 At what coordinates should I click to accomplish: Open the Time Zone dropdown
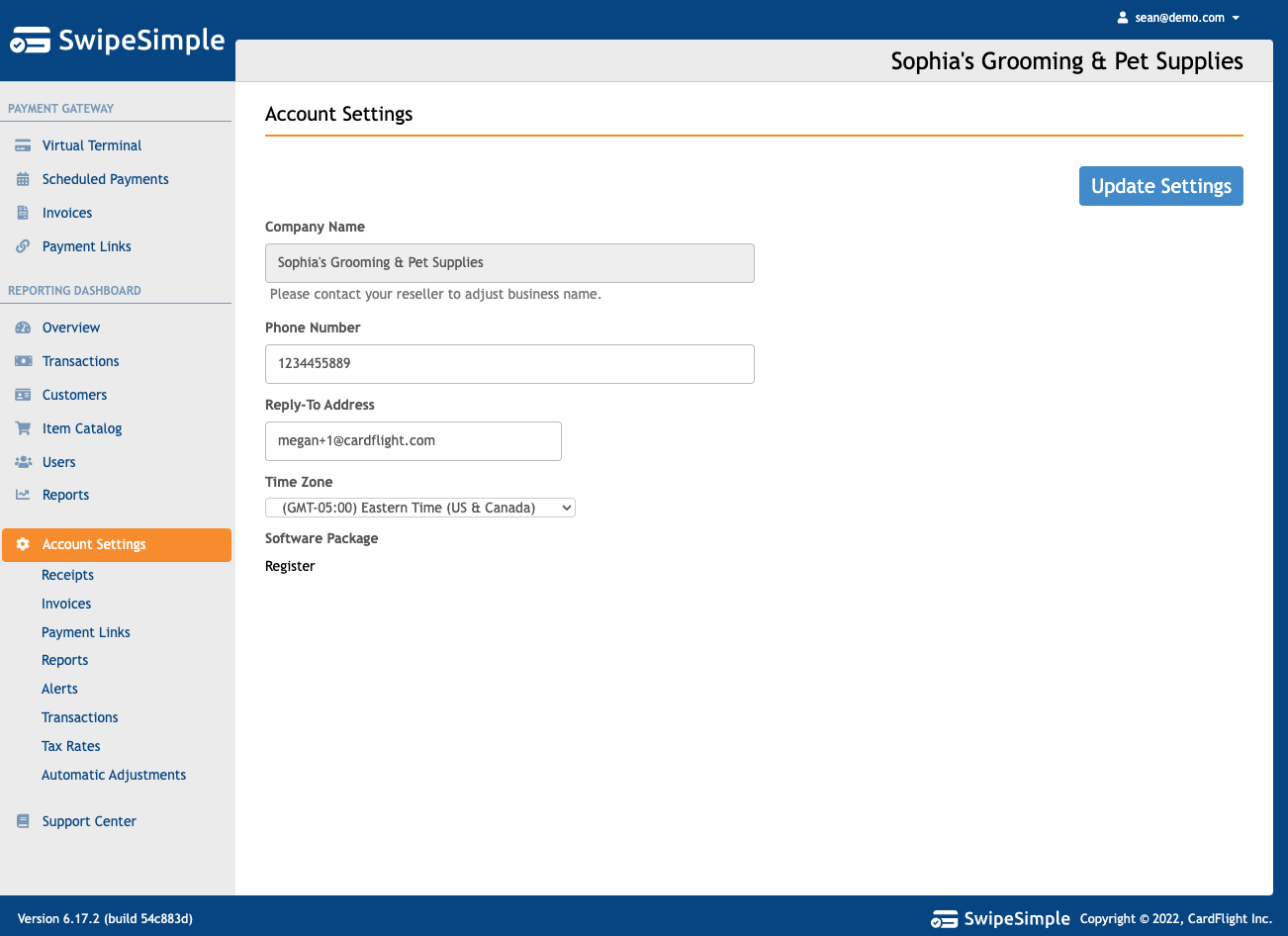click(x=420, y=508)
